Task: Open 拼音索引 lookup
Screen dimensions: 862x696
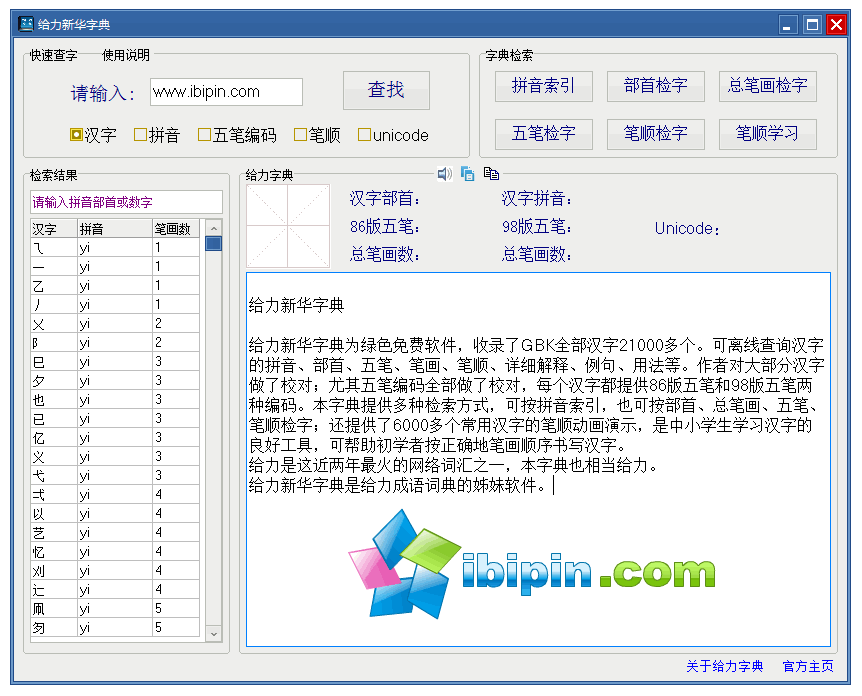Action: pyautogui.click(x=543, y=86)
